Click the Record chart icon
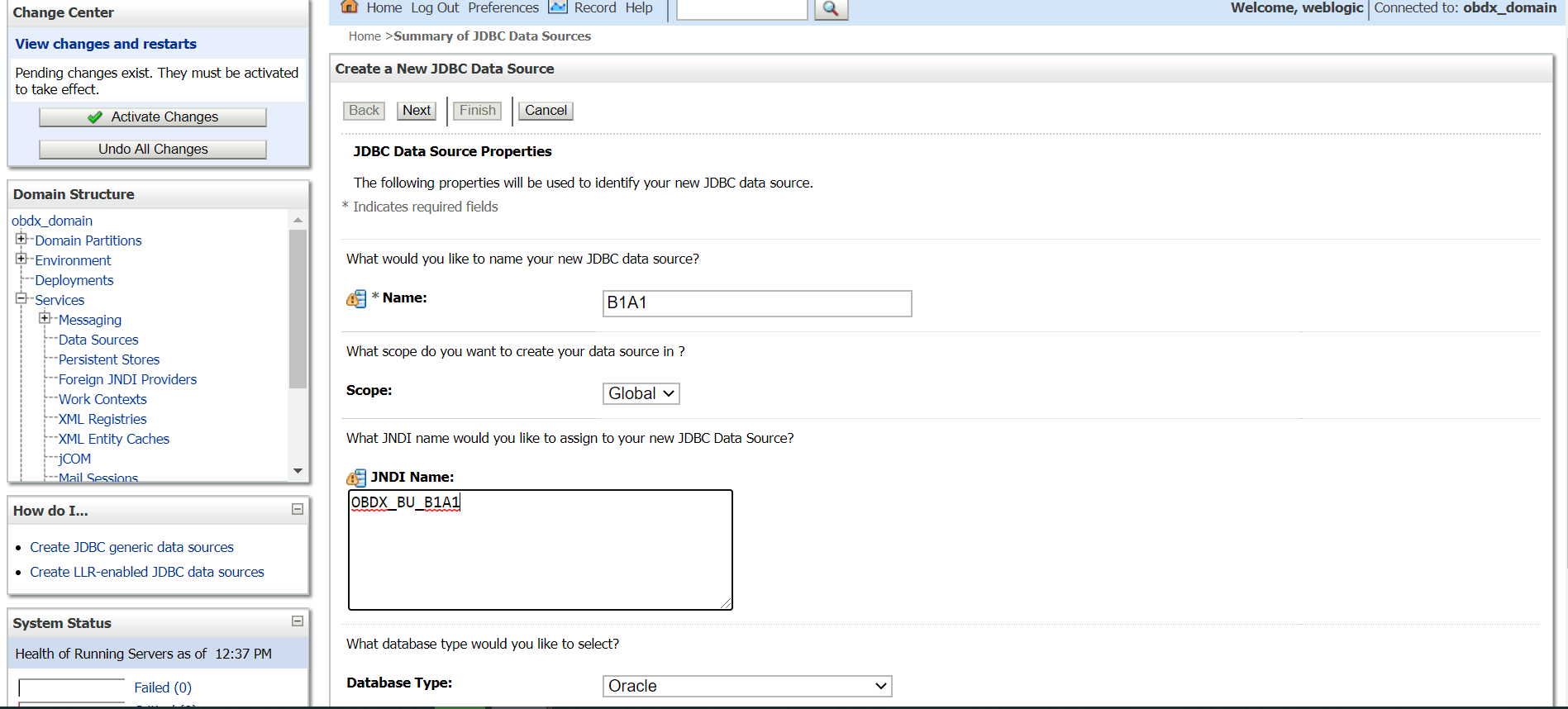This screenshot has width=1568, height=709. [558, 7]
